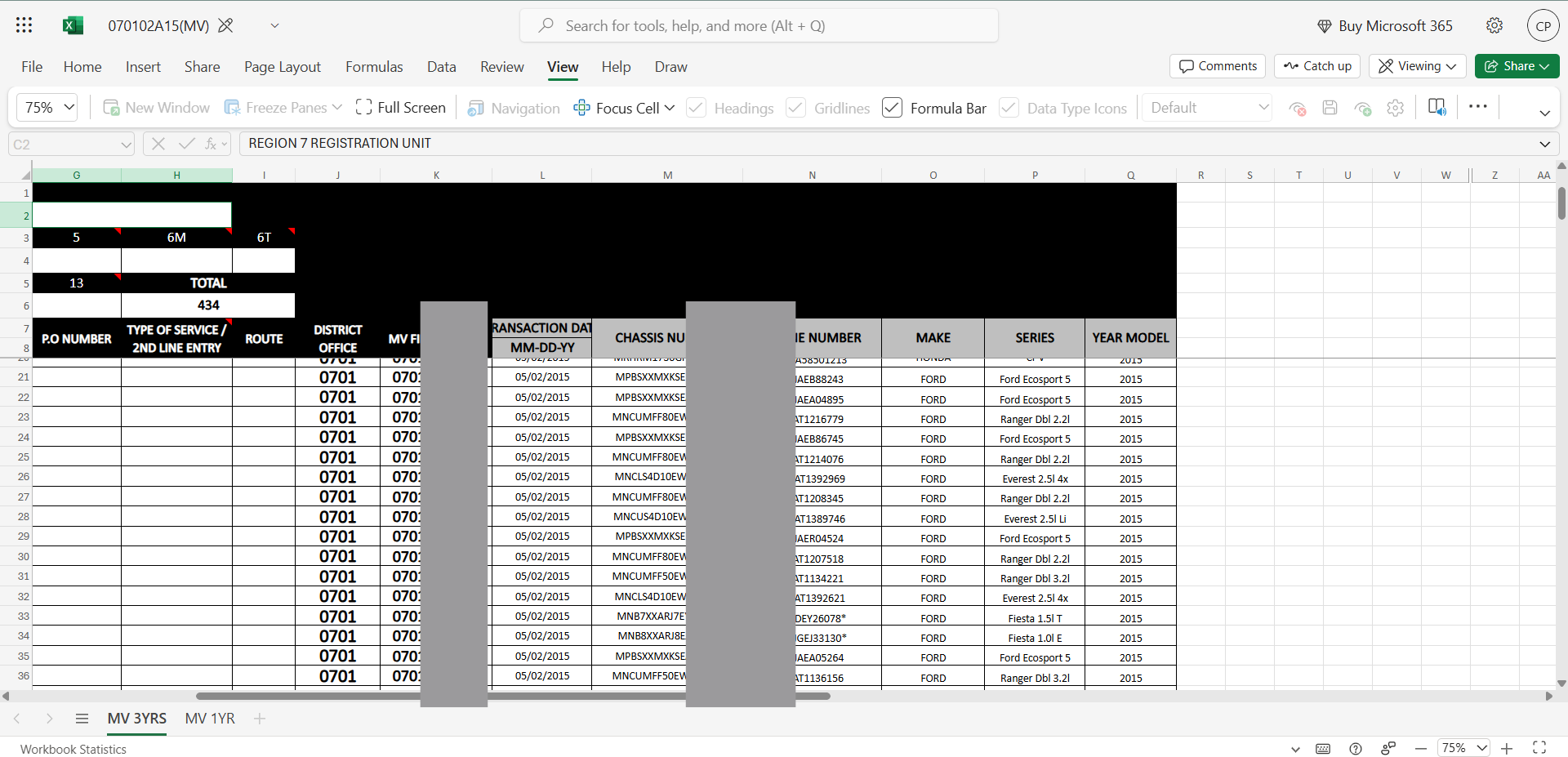This screenshot has height=757, width=1568.
Task: Switch to the Data tab
Action: 441,67
